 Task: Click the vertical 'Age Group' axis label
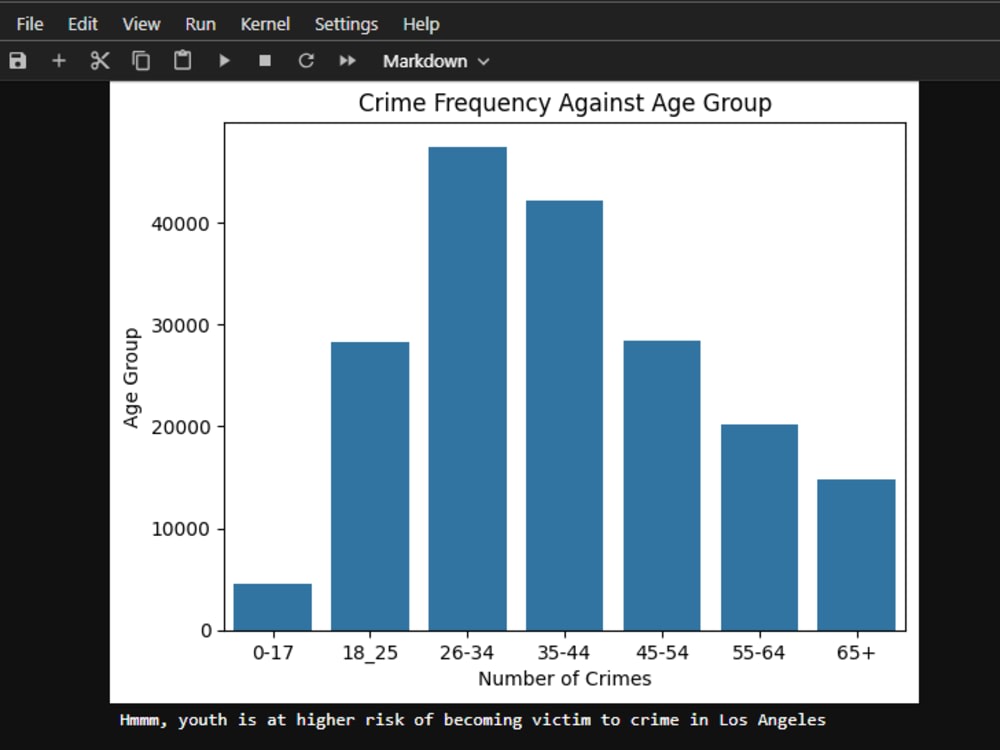pos(131,378)
